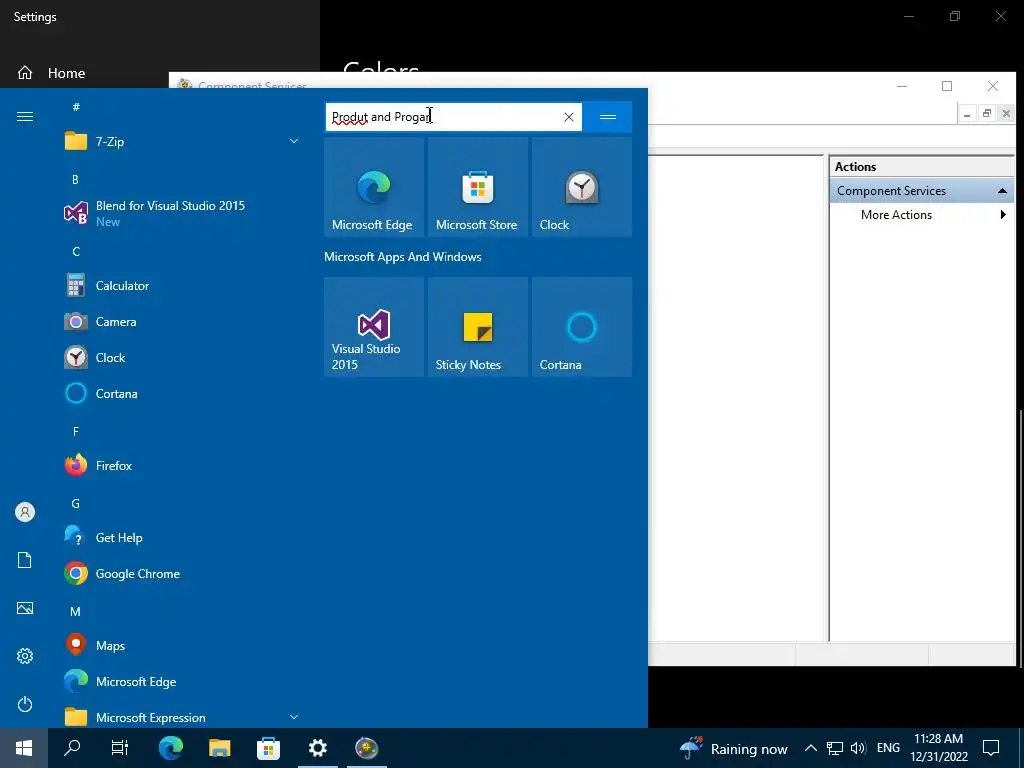The image size is (1024, 768).
Task: Open File Explorer from the taskbar
Action: coord(219,748)
